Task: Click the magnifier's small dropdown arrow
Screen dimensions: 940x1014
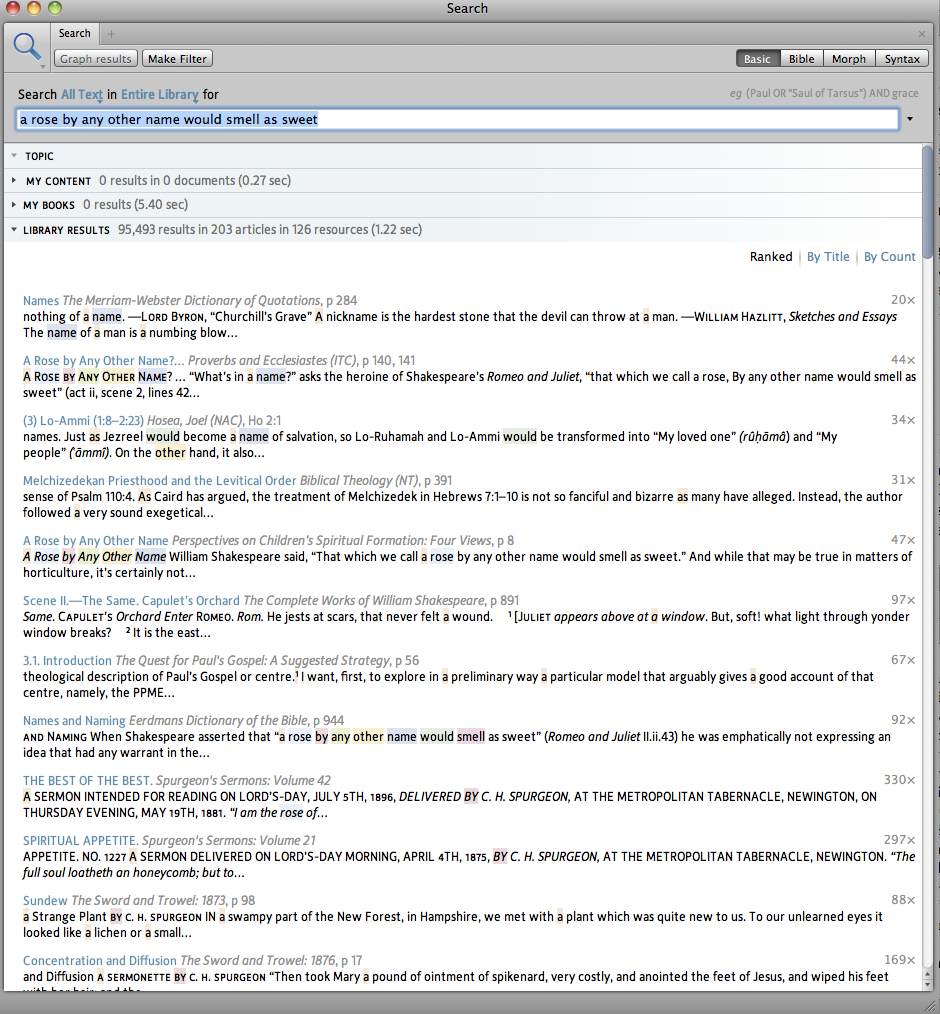Action: tap(43, 67)
